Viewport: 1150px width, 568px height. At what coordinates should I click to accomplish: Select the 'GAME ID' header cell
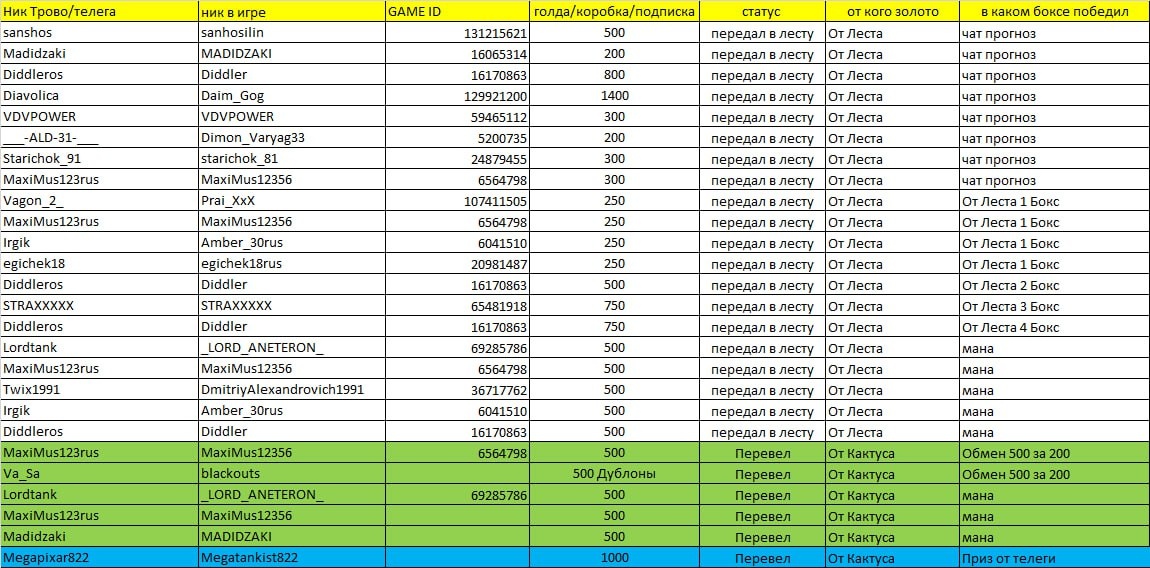coord(458,12)
